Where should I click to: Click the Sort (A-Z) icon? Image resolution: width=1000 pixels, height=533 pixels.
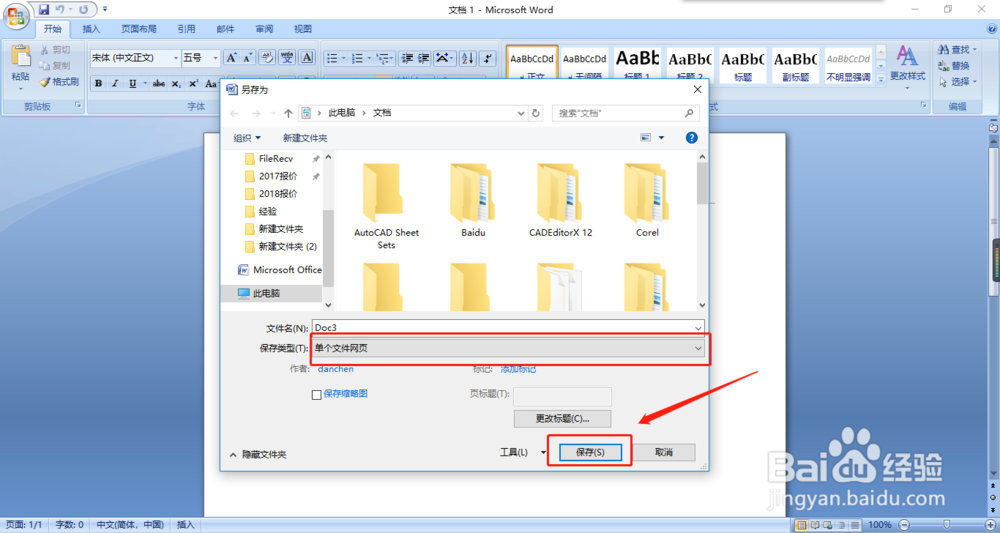point(467,58)
